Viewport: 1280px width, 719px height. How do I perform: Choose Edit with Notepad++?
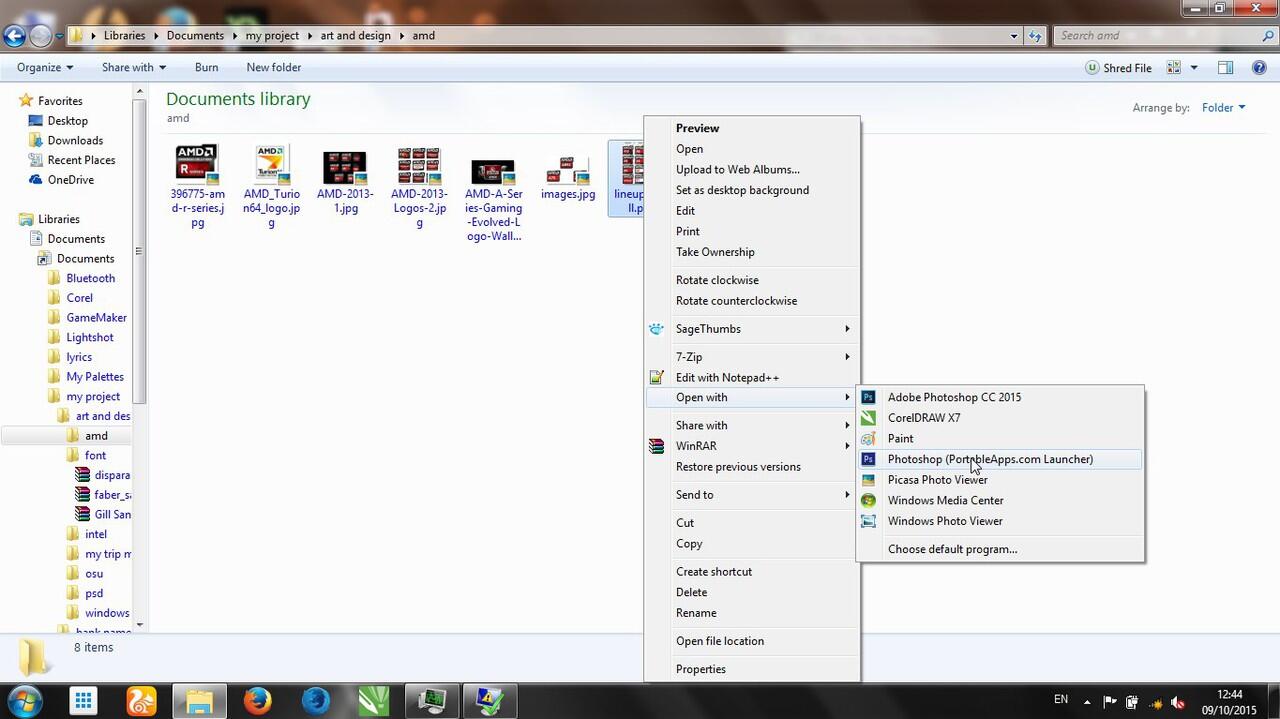pyautogui.click(x=752, y=377)
